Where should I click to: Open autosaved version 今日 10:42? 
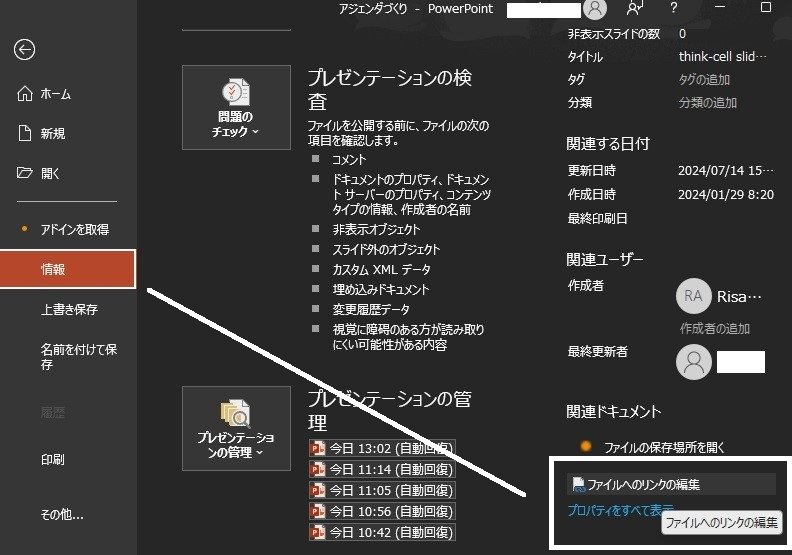[382, 532]
